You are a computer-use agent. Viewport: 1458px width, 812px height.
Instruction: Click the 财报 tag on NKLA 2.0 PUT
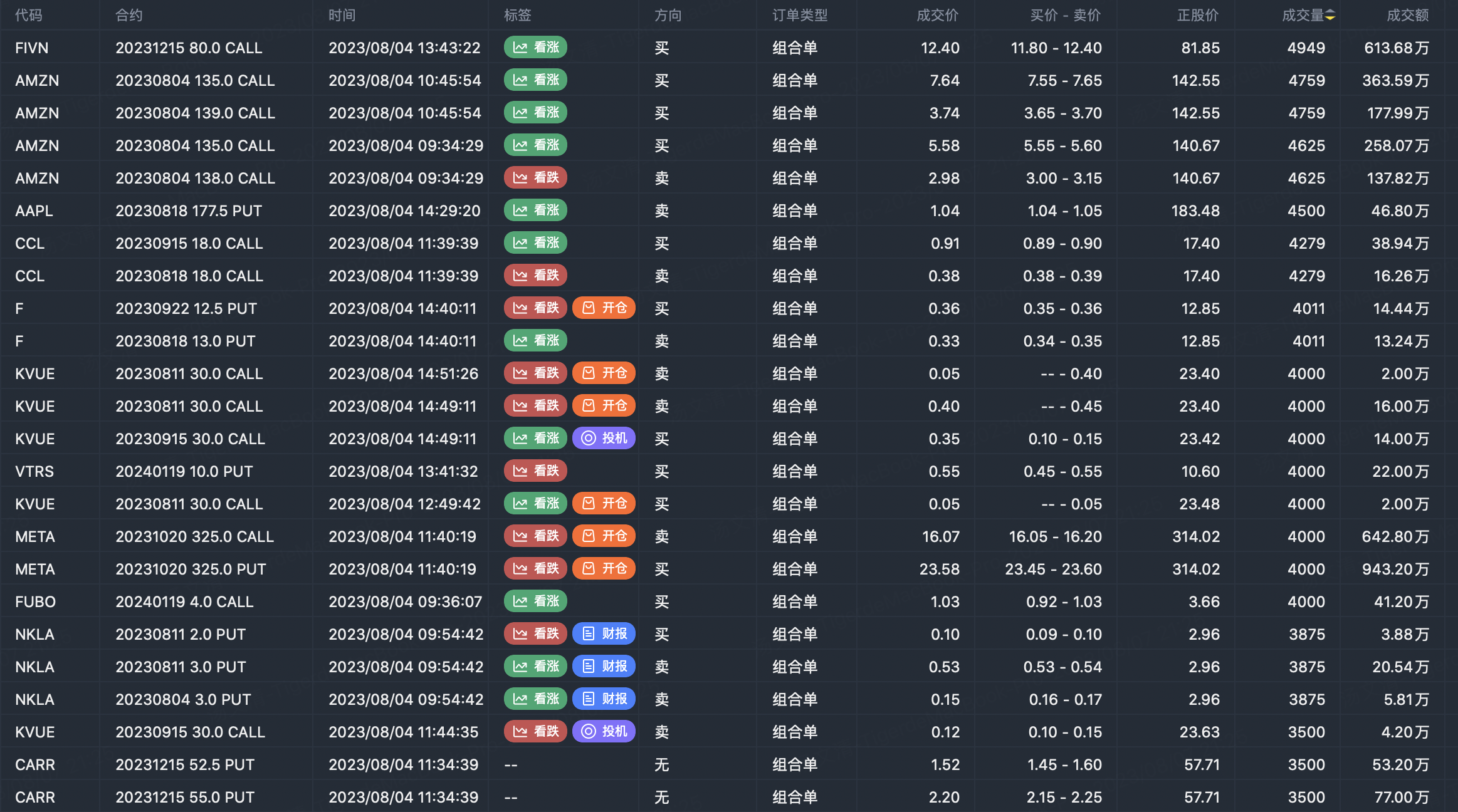pyautogui.click(x=604, y=634)
